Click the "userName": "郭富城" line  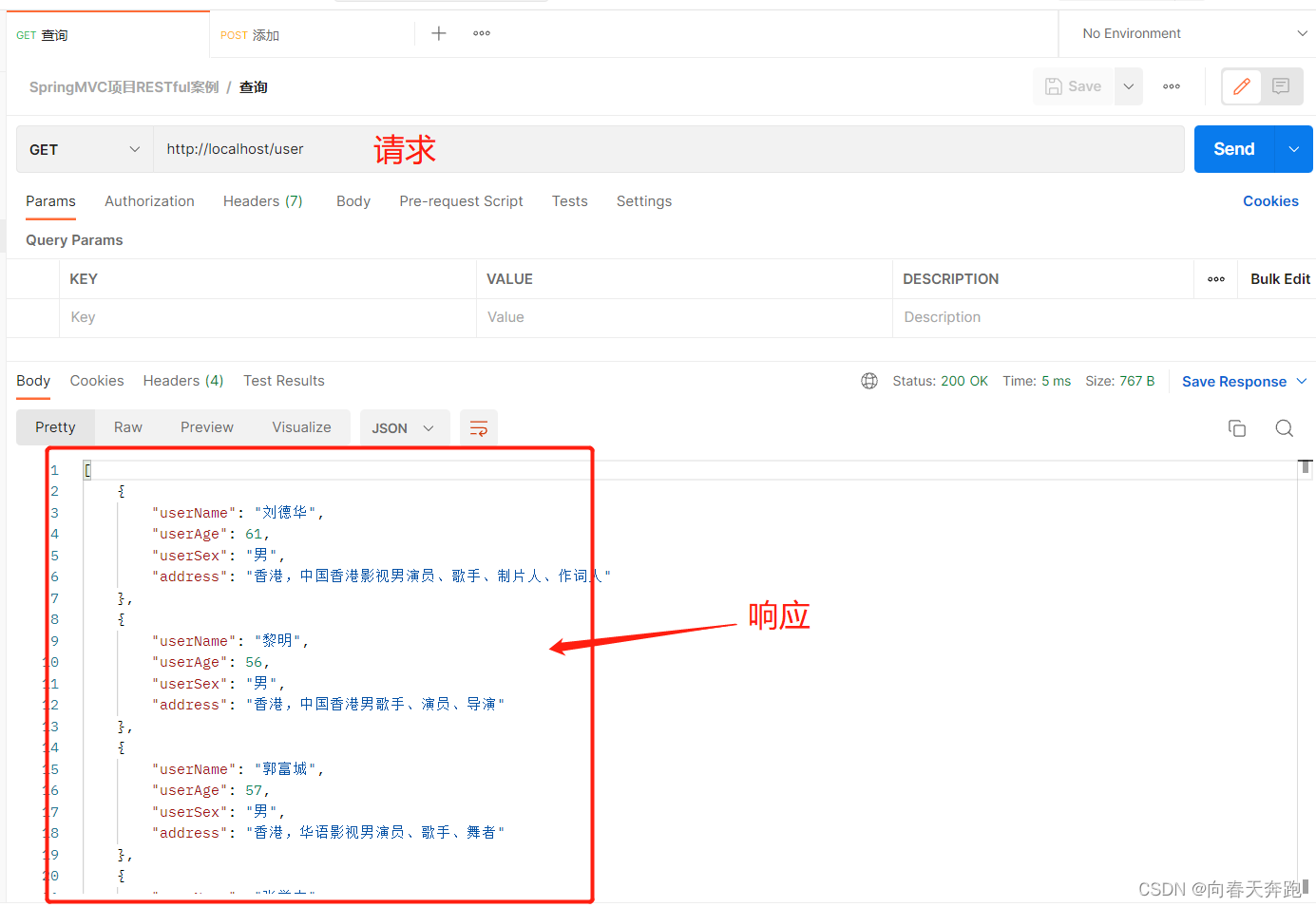click(x=238, y=769)
